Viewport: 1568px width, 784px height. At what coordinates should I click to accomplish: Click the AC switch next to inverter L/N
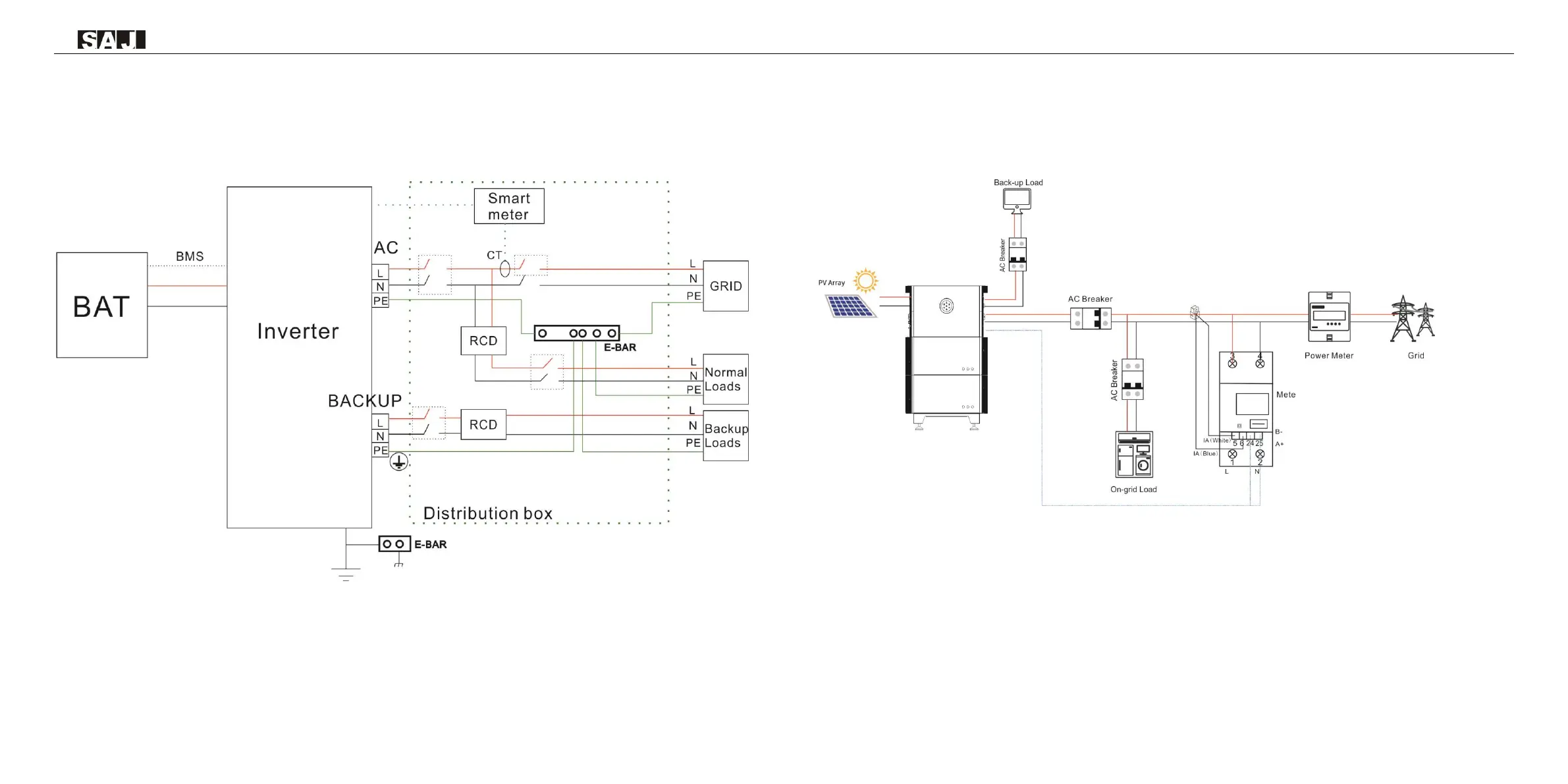[x=435, y=275]
